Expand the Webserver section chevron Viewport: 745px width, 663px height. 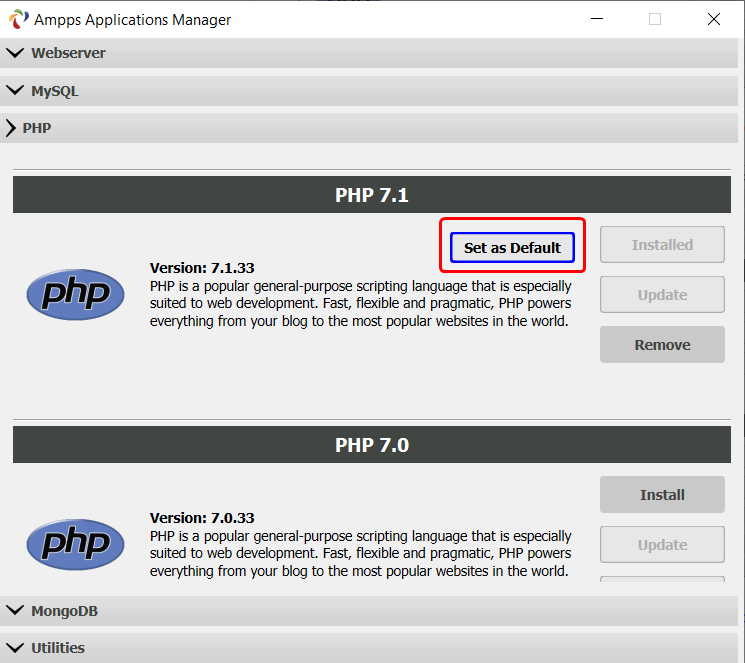(15, 53)
